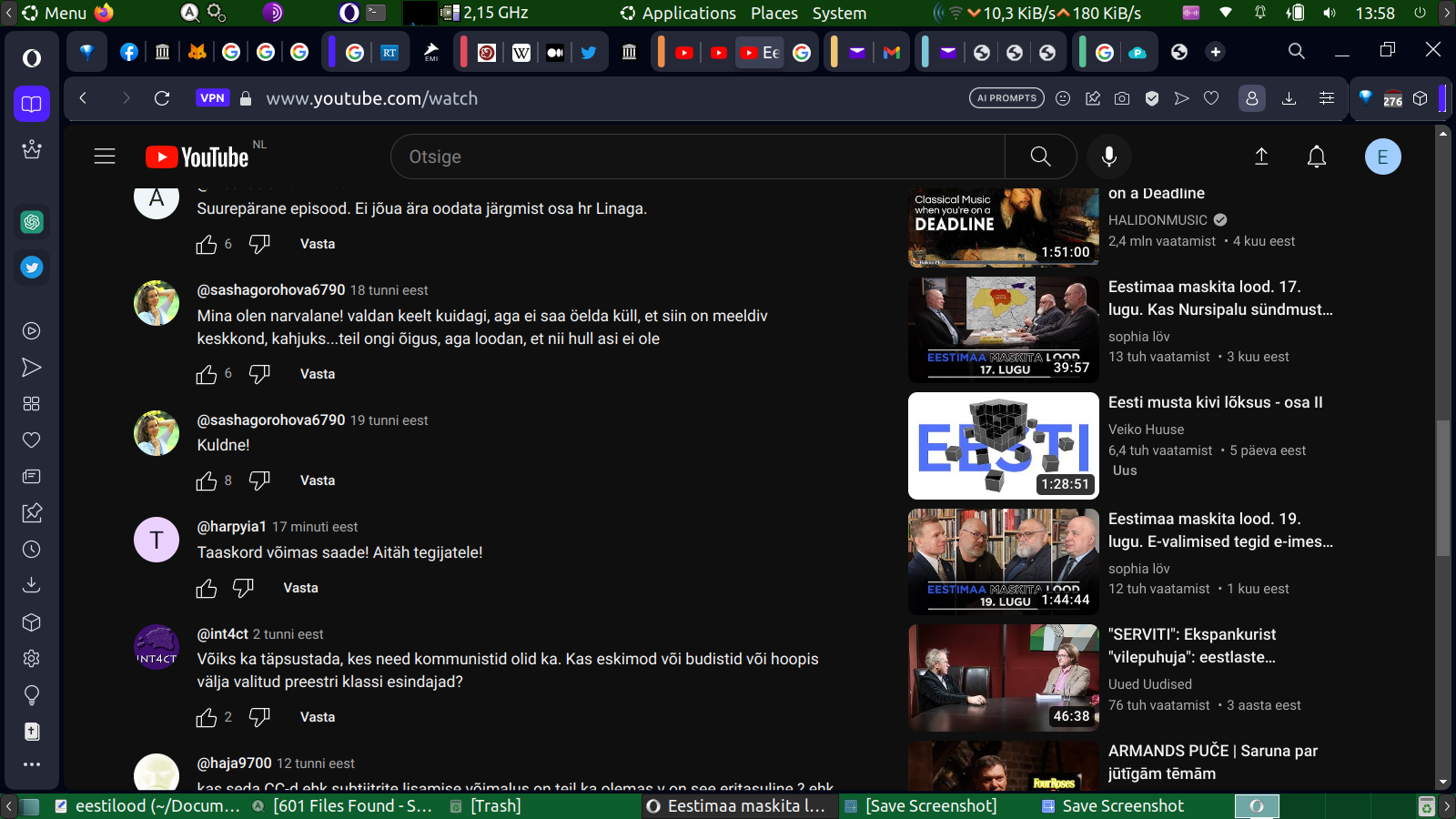
Task: Open the Speed Dial grid in sidebar
Action: coord(32,404)
